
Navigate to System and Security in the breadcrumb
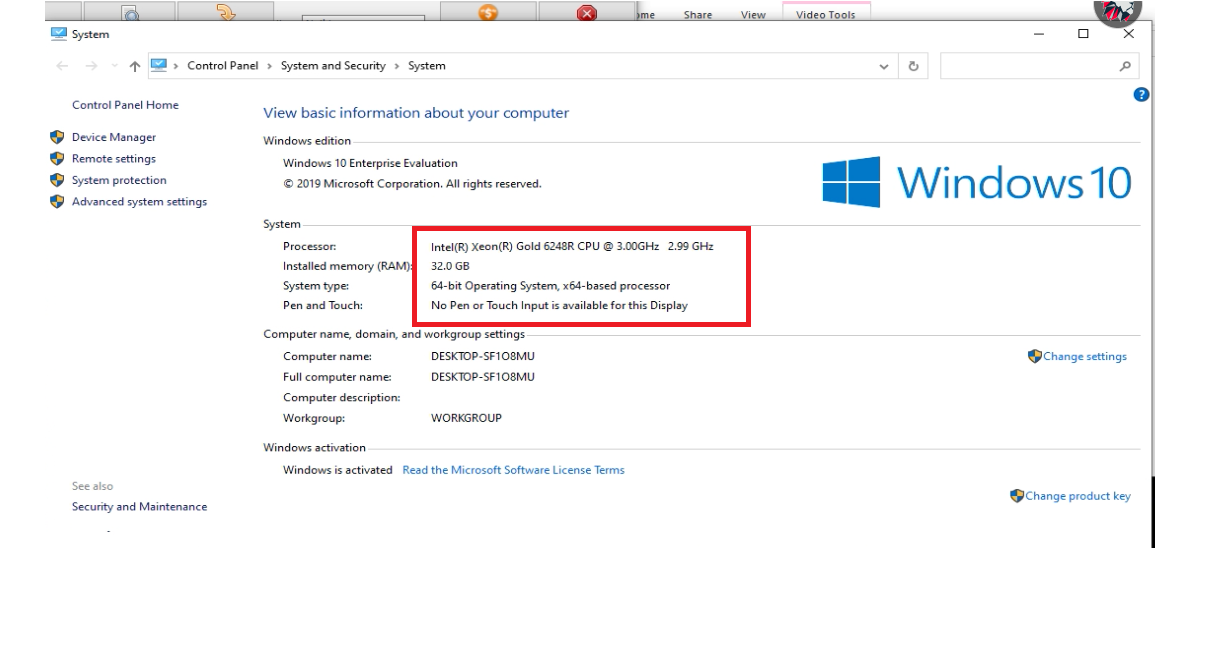(x=333, y=66)
